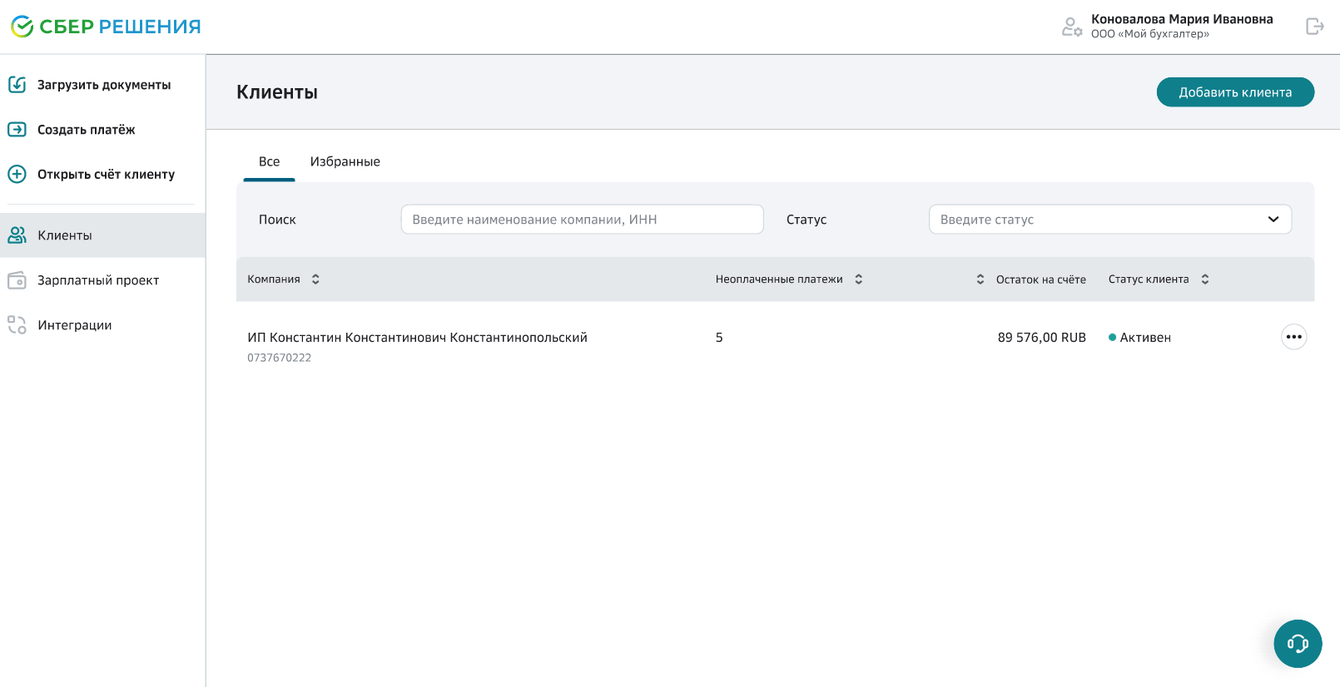The width and height of the screenshot is (1340, 687).
Task: Open Создать платёж menu item
Action: [103, 130]
